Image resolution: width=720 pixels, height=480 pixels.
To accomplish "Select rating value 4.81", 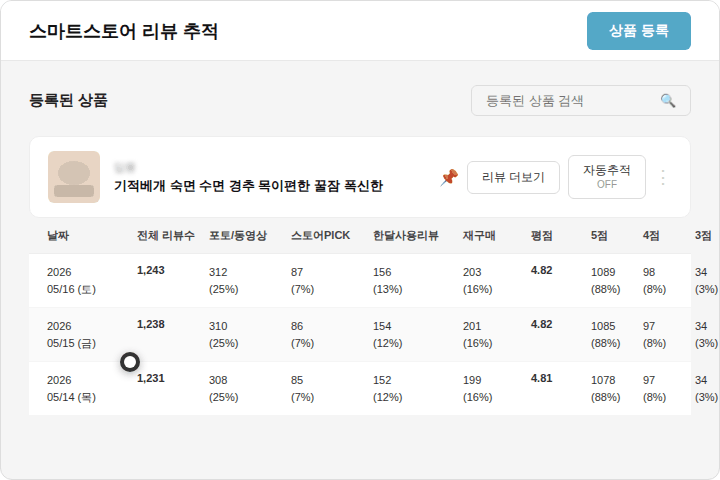I will tap(541, 378).
